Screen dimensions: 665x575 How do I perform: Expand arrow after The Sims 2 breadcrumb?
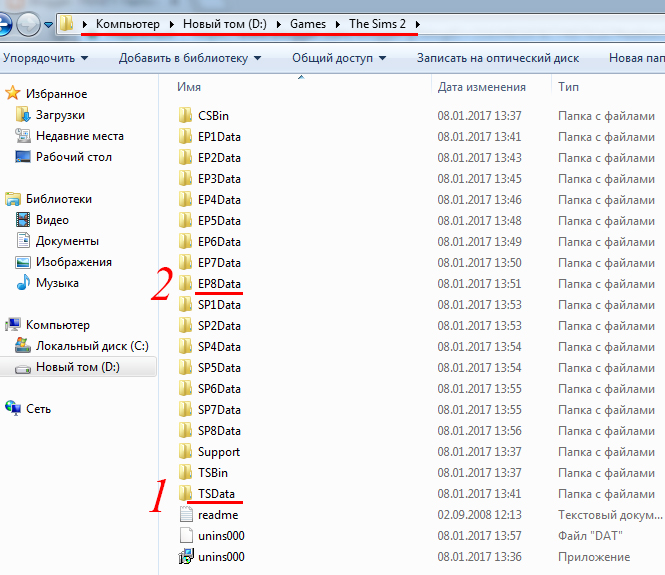point(417,24)
